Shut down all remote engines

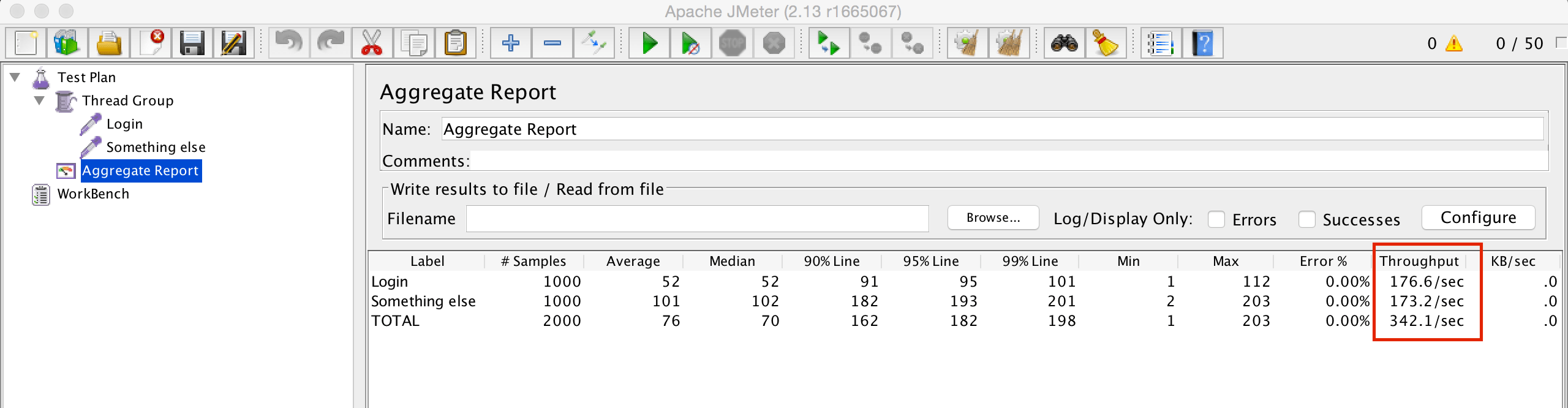[913, 43]
